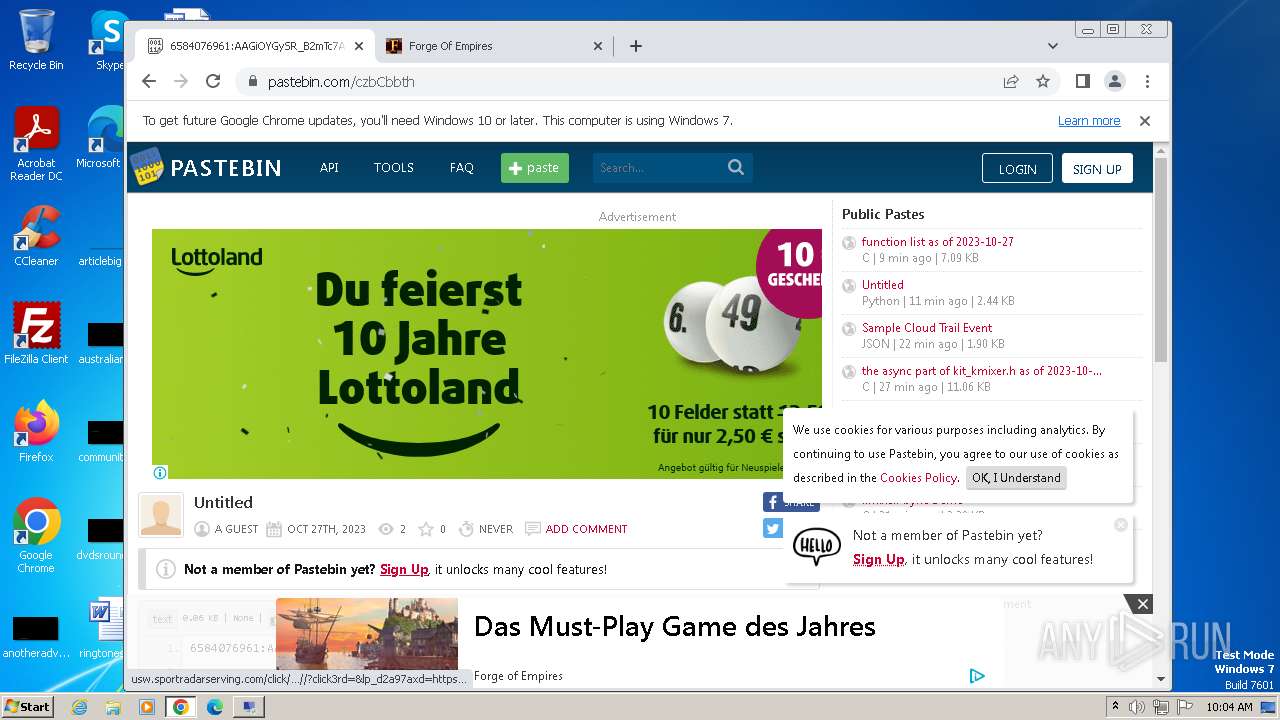The image size is (1280, 720).
Task: Open a new tab with plus button
Action: (636, 46)
